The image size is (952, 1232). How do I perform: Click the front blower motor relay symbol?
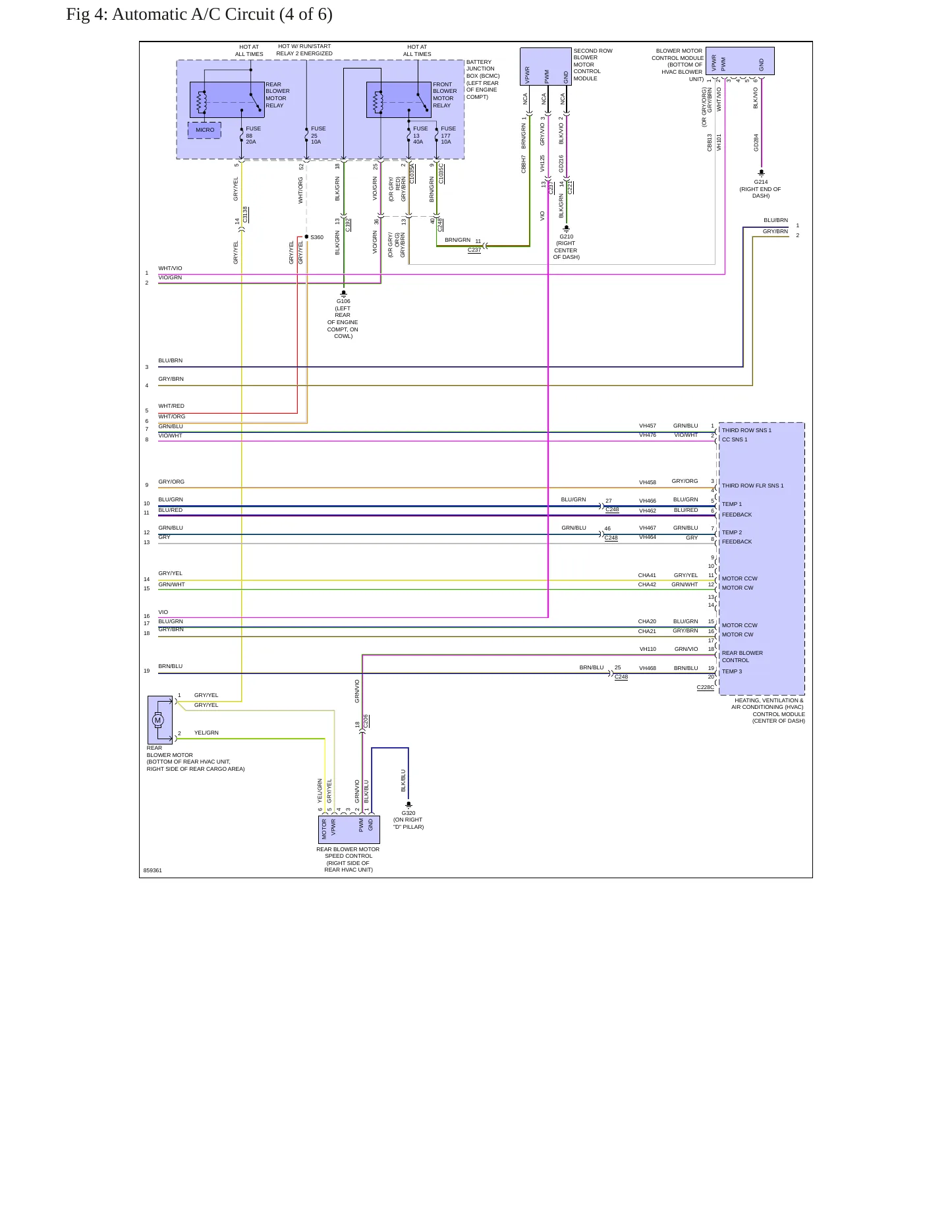click(399, 100)
